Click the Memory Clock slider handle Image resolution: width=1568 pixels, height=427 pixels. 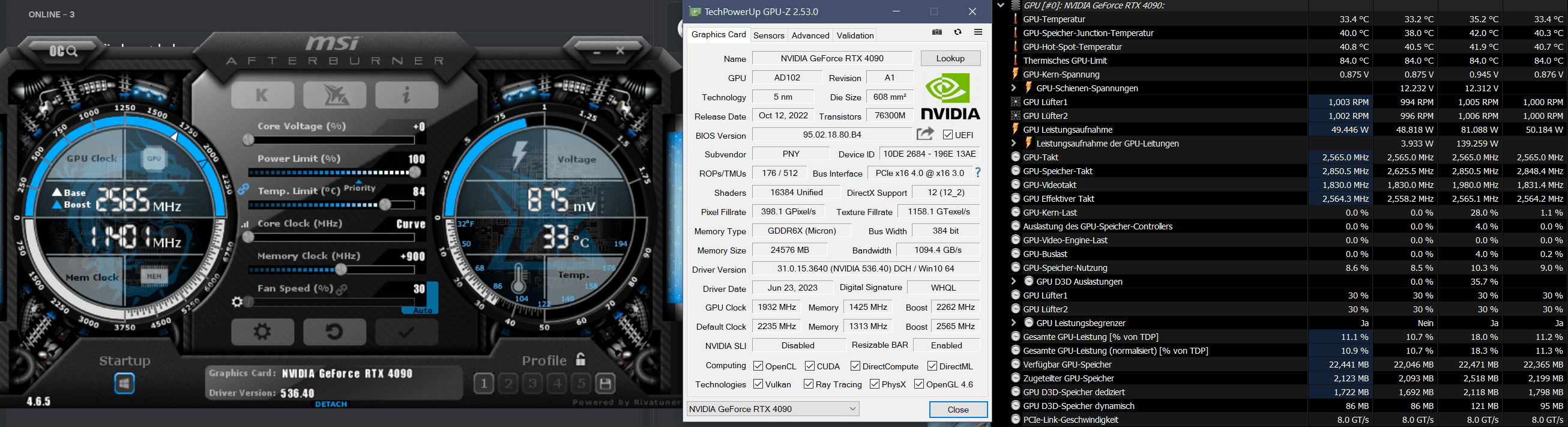pyautogui.click(x=341, y=270)
